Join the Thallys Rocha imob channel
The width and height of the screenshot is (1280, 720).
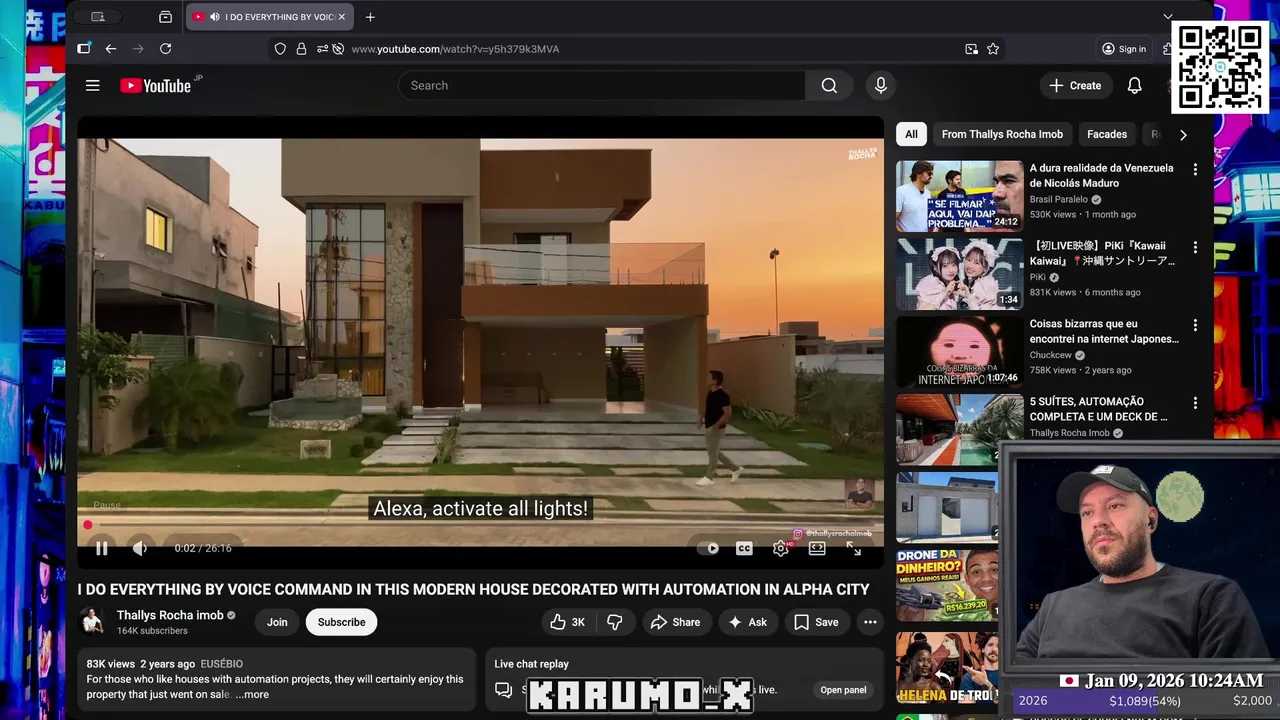[x=277, y=622]
